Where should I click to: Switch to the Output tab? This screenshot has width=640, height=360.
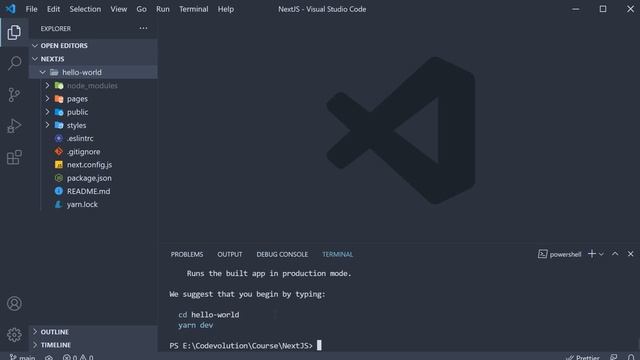tap(229, 254)
